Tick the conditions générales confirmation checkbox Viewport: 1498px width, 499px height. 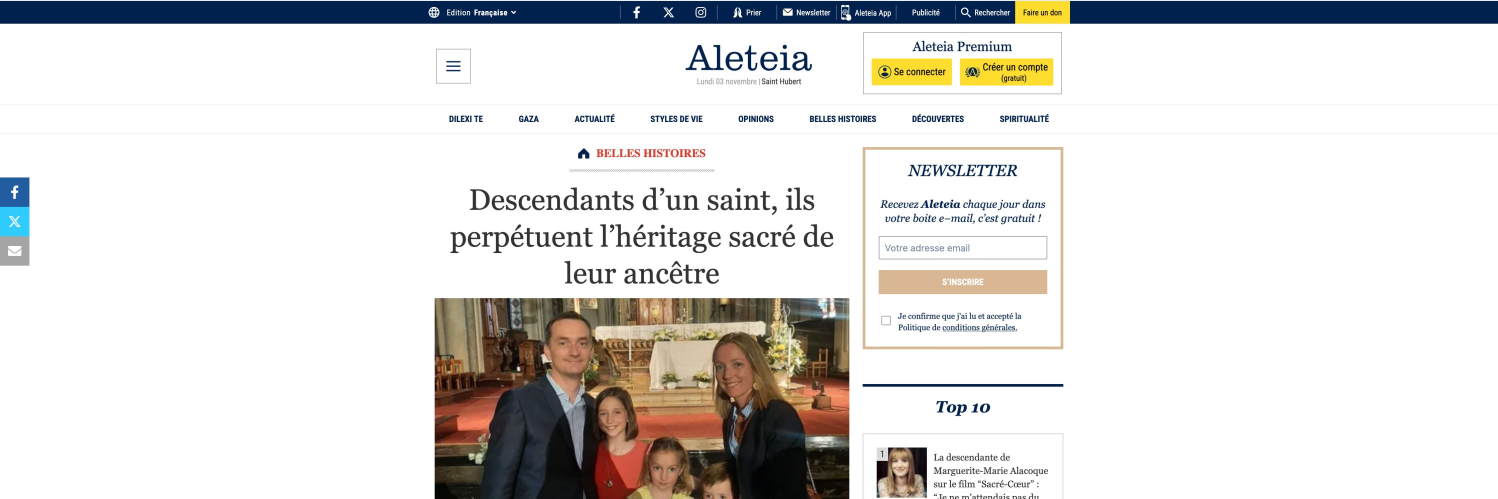(x=886, y=321)
